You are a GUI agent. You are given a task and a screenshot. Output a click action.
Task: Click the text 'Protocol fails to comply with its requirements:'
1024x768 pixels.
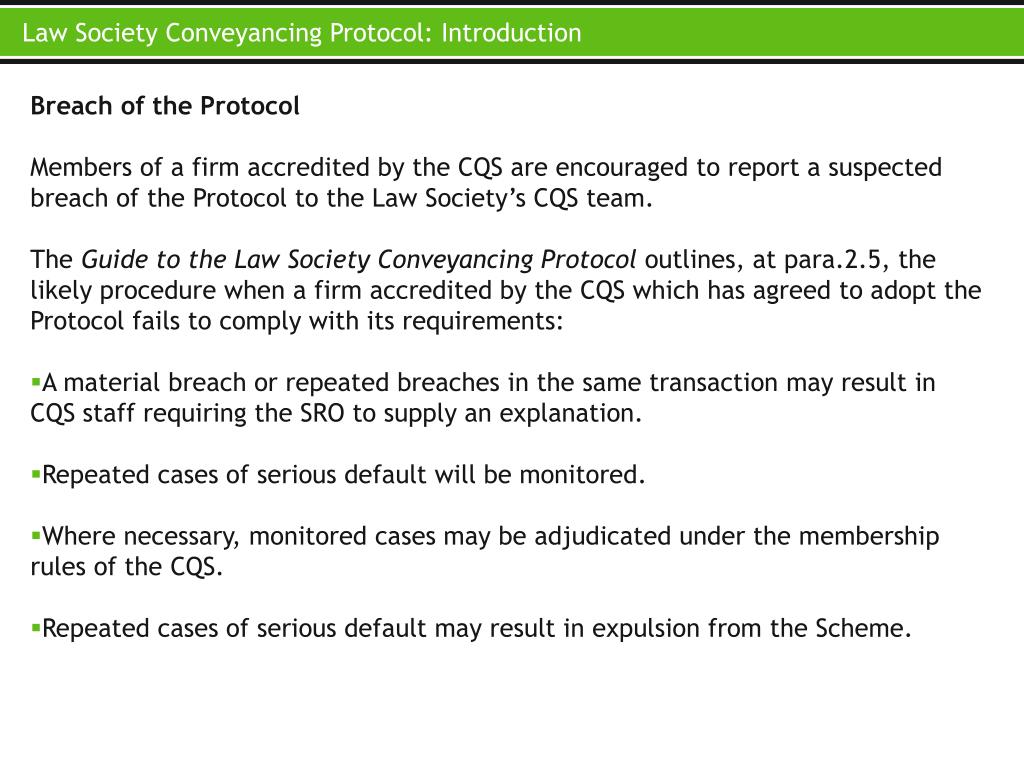click(296, 321)
